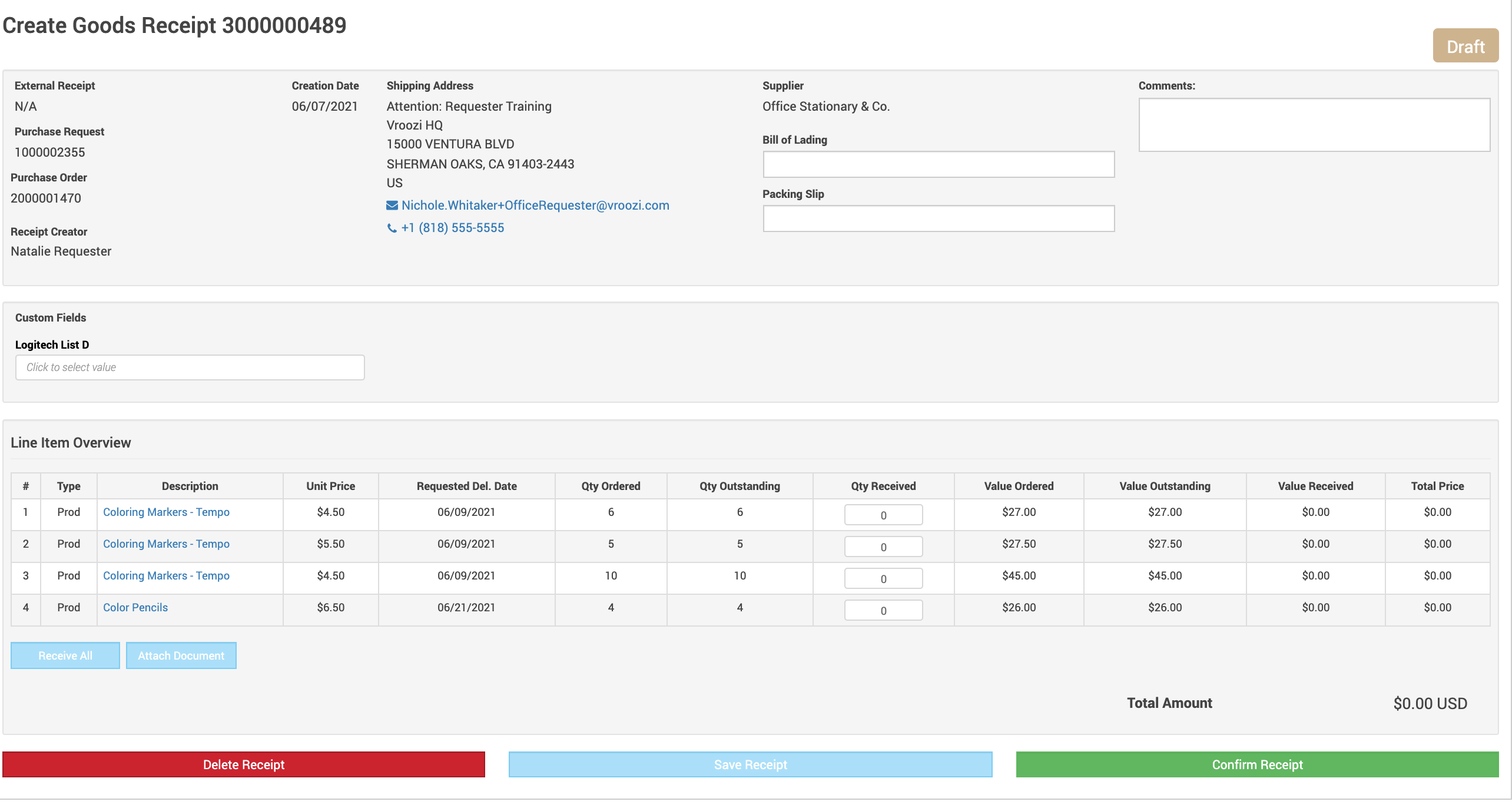Click the Nichole.Whitaker email address link
The width and height of the screenshot is (1512, 808).
coord(535,206)
